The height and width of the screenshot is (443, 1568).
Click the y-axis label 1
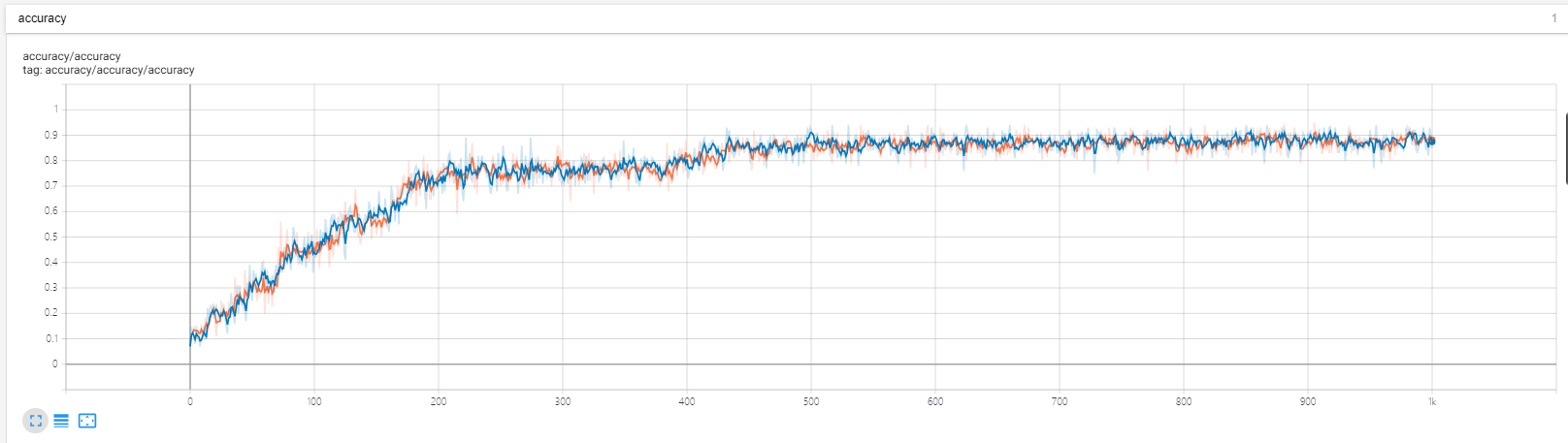pyautogui.click(x=55, y=110)
